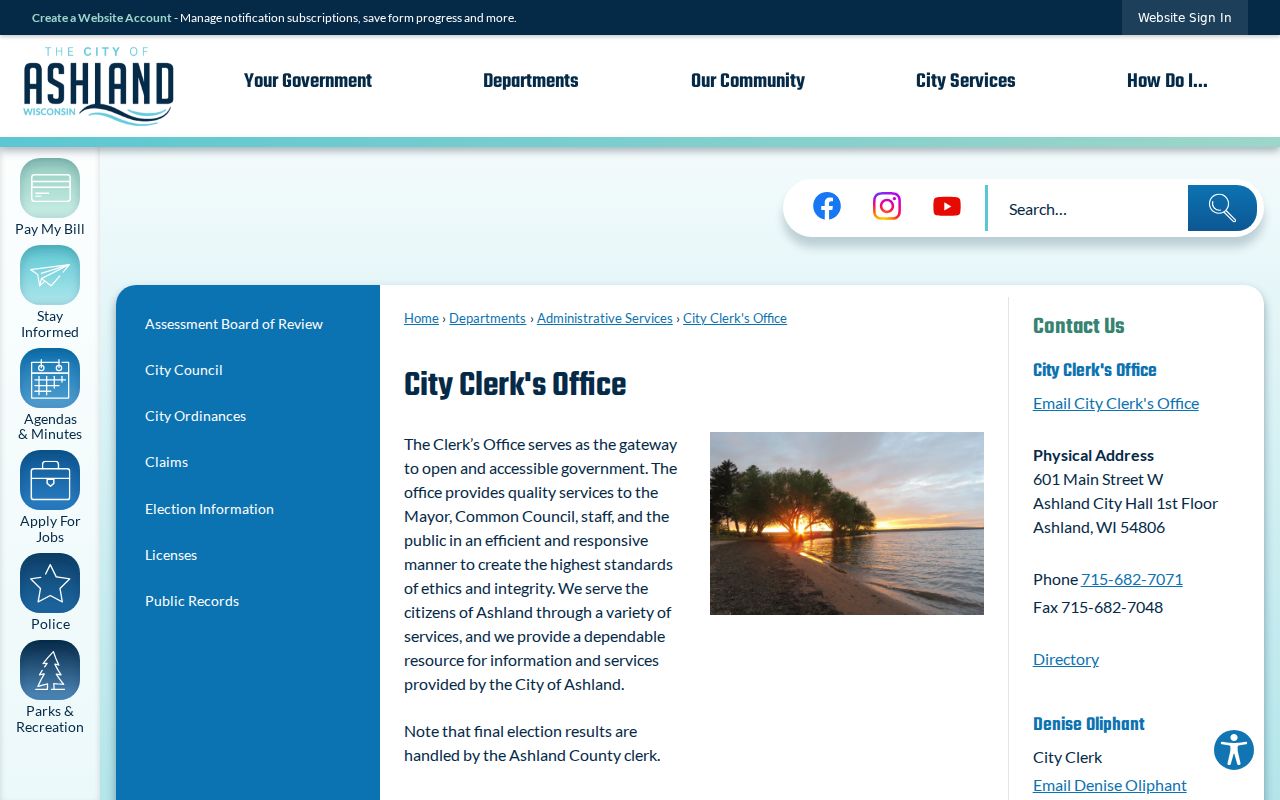Go to Home breadcrumb link

421,318
